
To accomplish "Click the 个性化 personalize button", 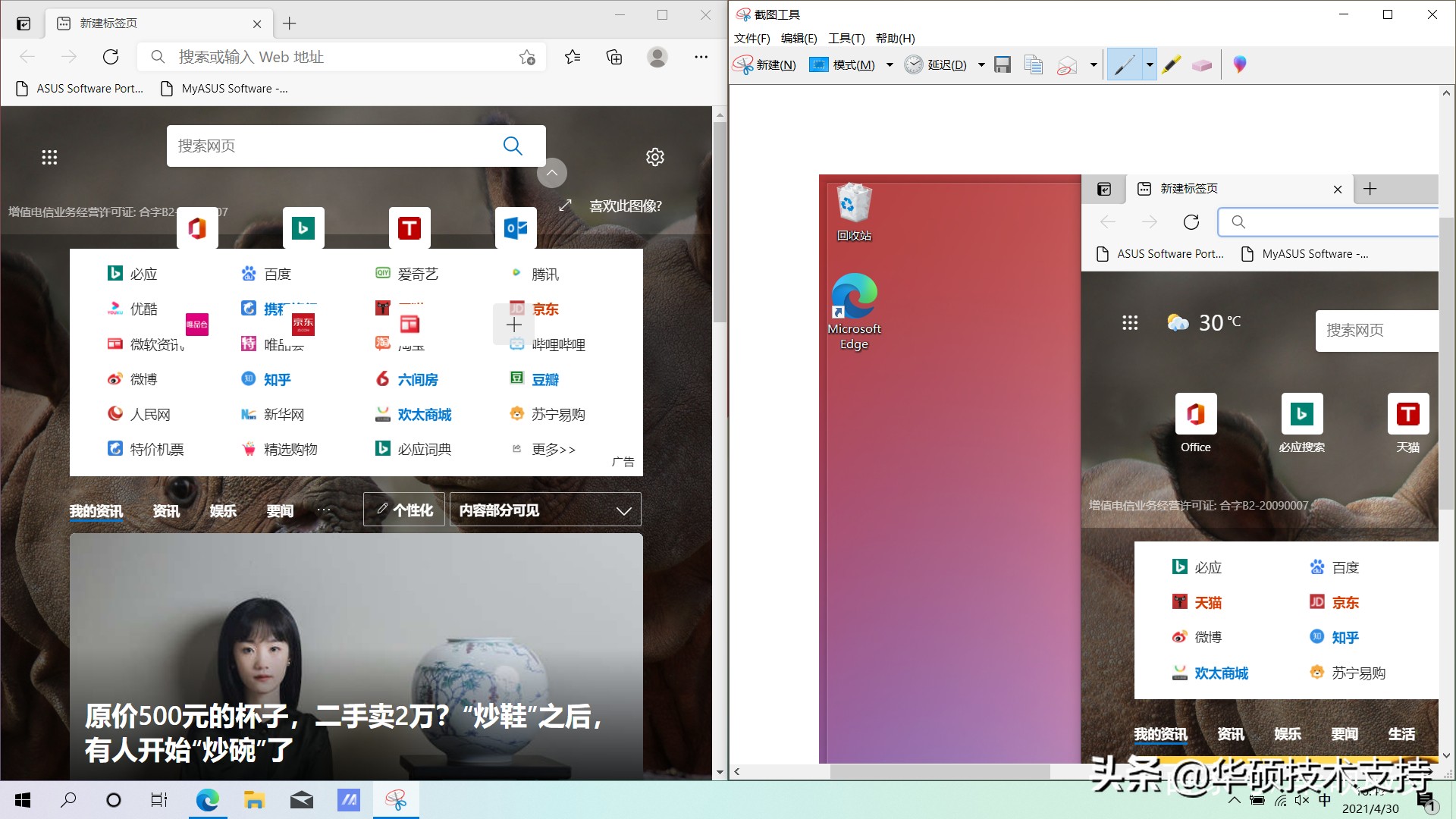I will coord(403,510).
